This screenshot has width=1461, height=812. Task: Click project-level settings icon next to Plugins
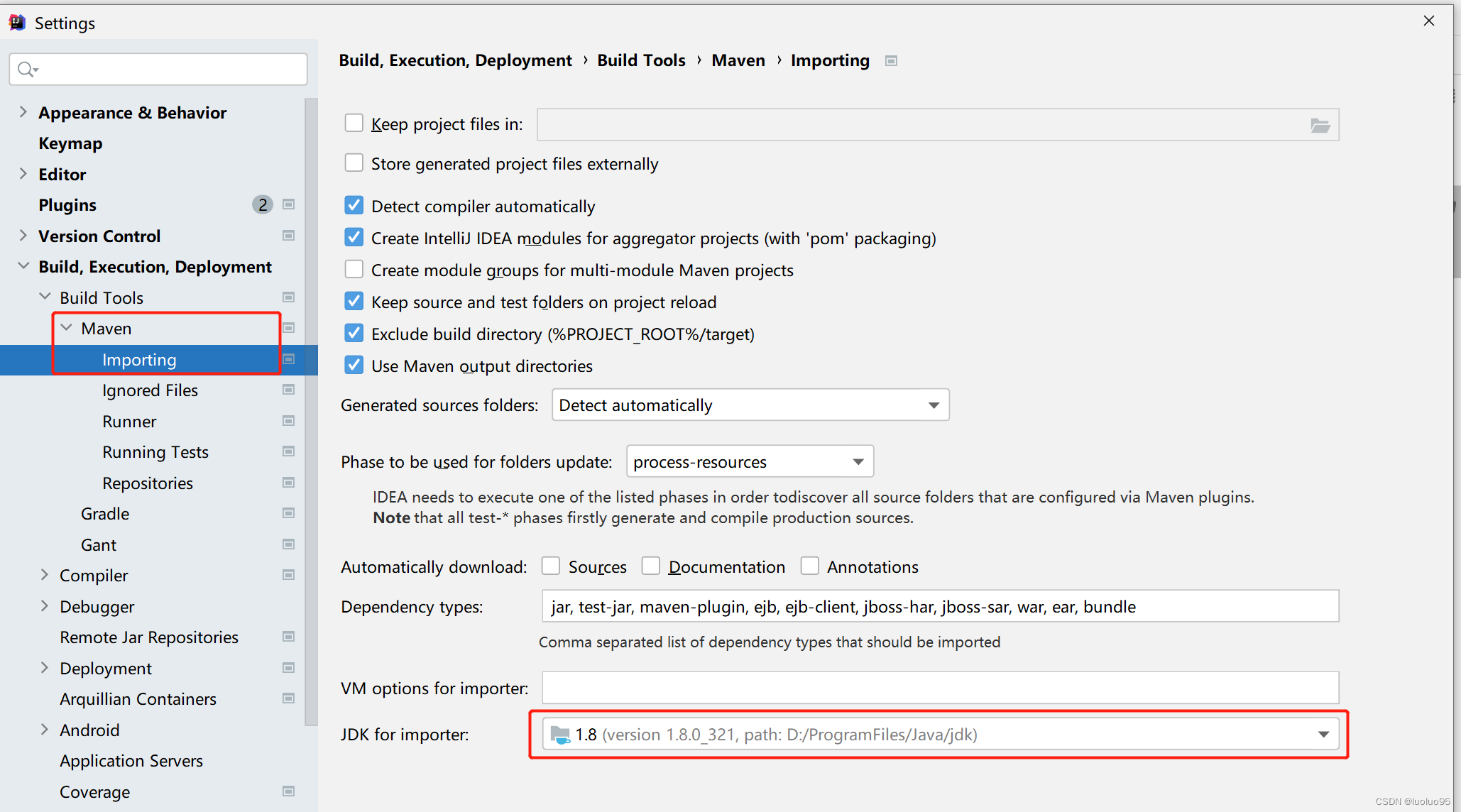[x=288, y=204]
